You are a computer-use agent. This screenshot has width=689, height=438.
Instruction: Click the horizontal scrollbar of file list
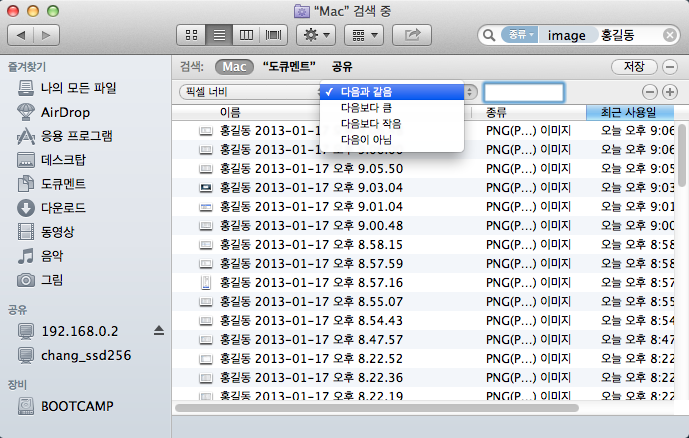377,408
